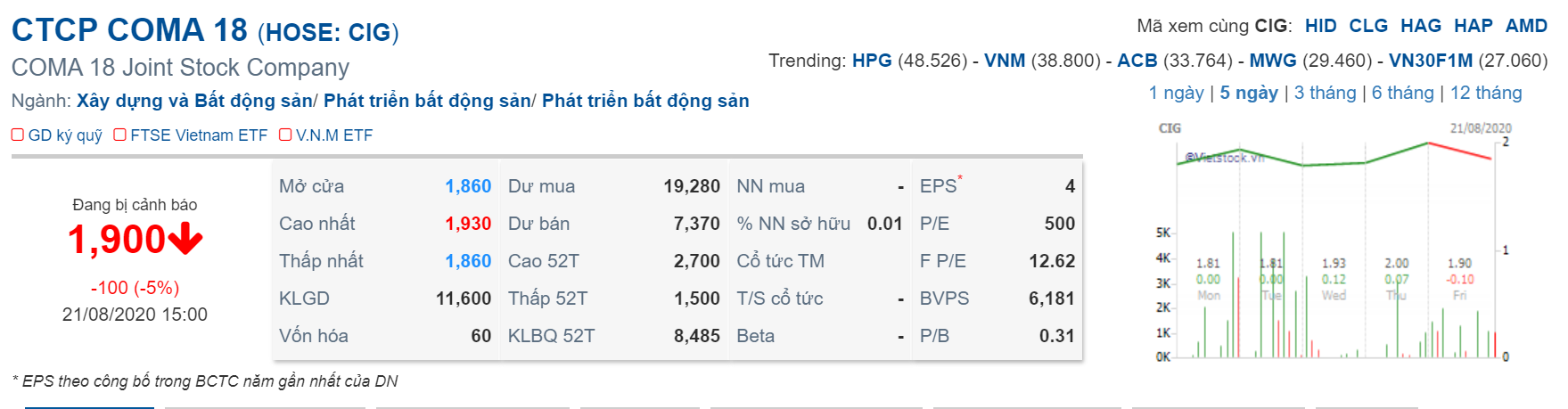The width and height of the screenshot is (1568, 409).
Task: Show the 12 tháng chart
Action: 1486,93
